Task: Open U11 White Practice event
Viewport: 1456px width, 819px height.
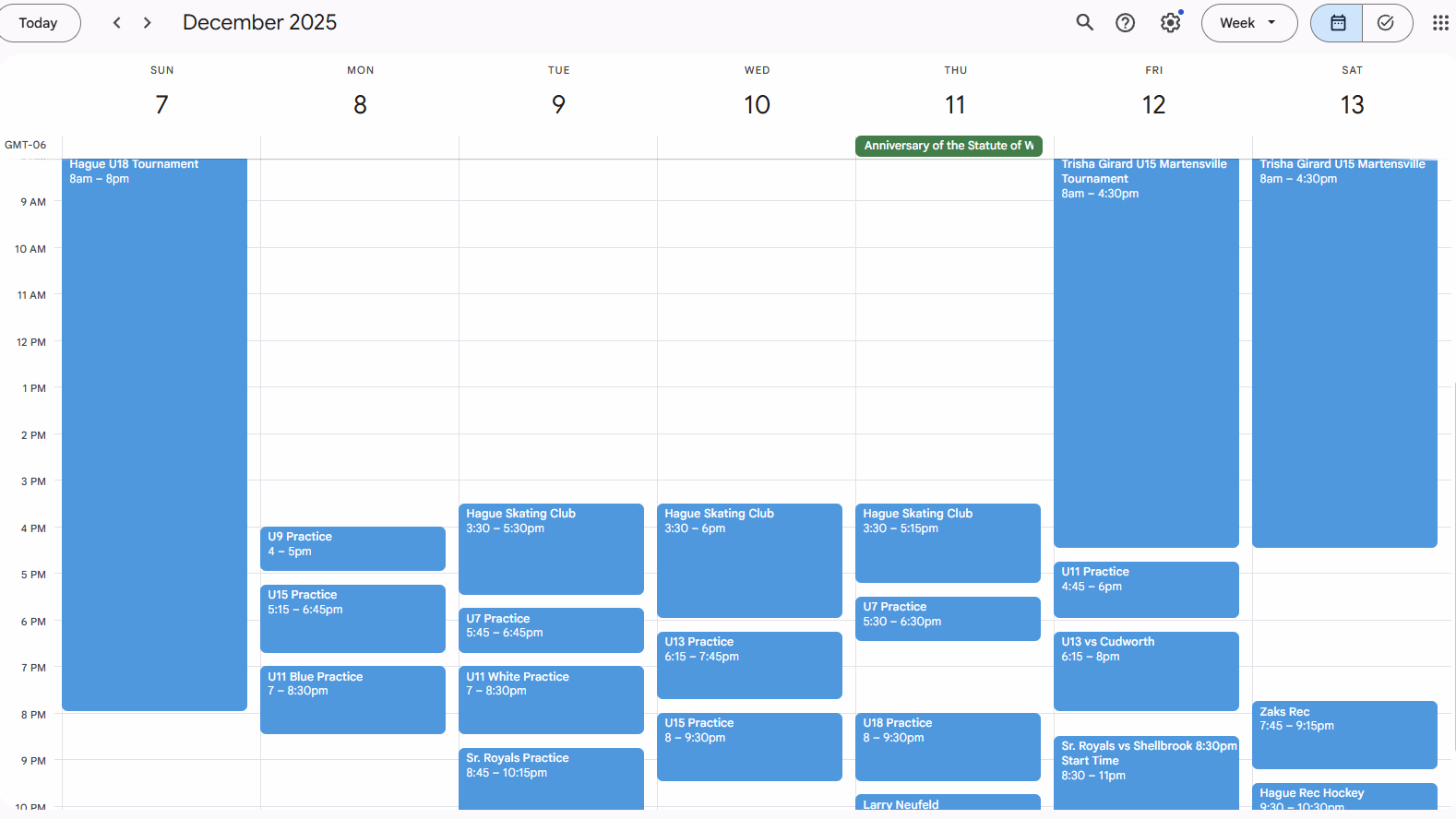Action: pos(551,699)
